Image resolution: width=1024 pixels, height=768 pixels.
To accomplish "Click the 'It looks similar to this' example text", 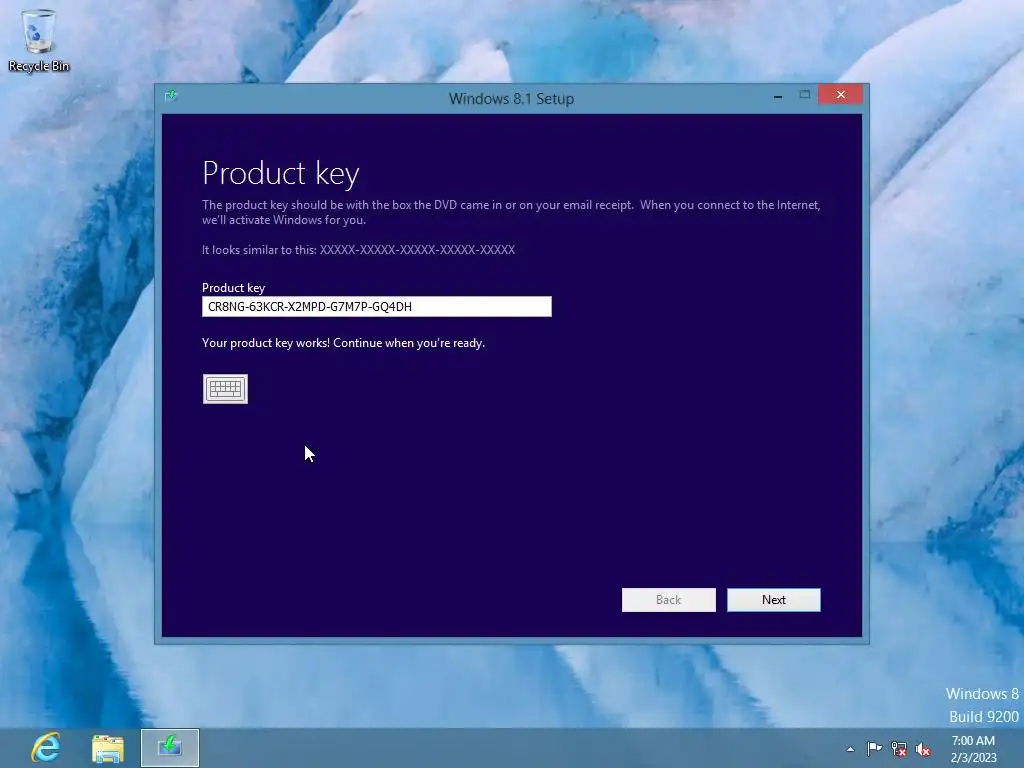I will [359, 249].
